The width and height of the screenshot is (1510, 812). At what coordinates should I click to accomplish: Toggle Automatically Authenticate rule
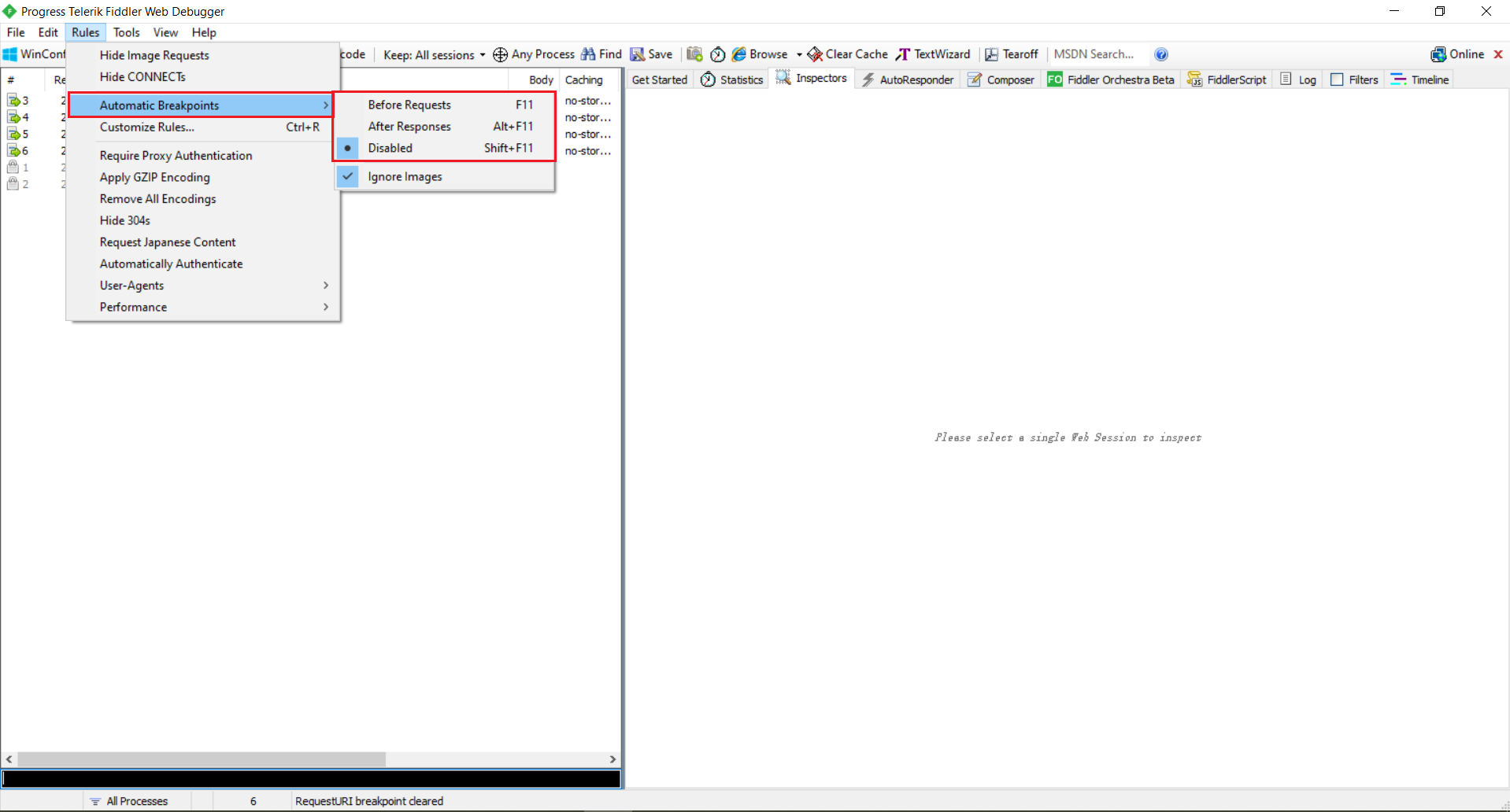pyautogui.click(x=203, y=264)
